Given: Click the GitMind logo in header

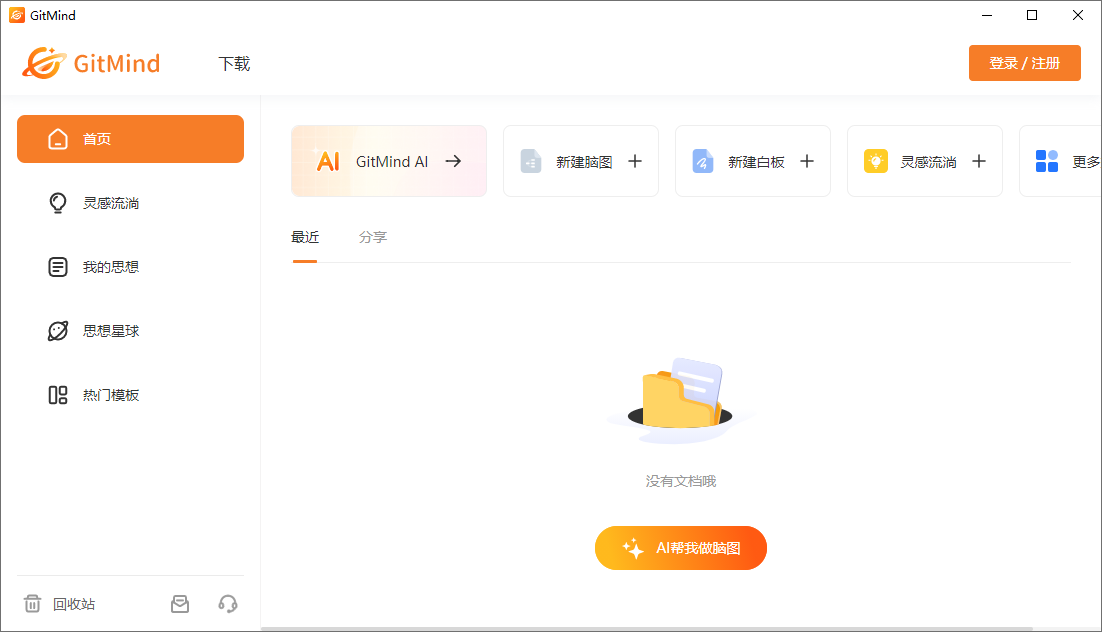Looking at the screenshot, I should tap(91, 63).
